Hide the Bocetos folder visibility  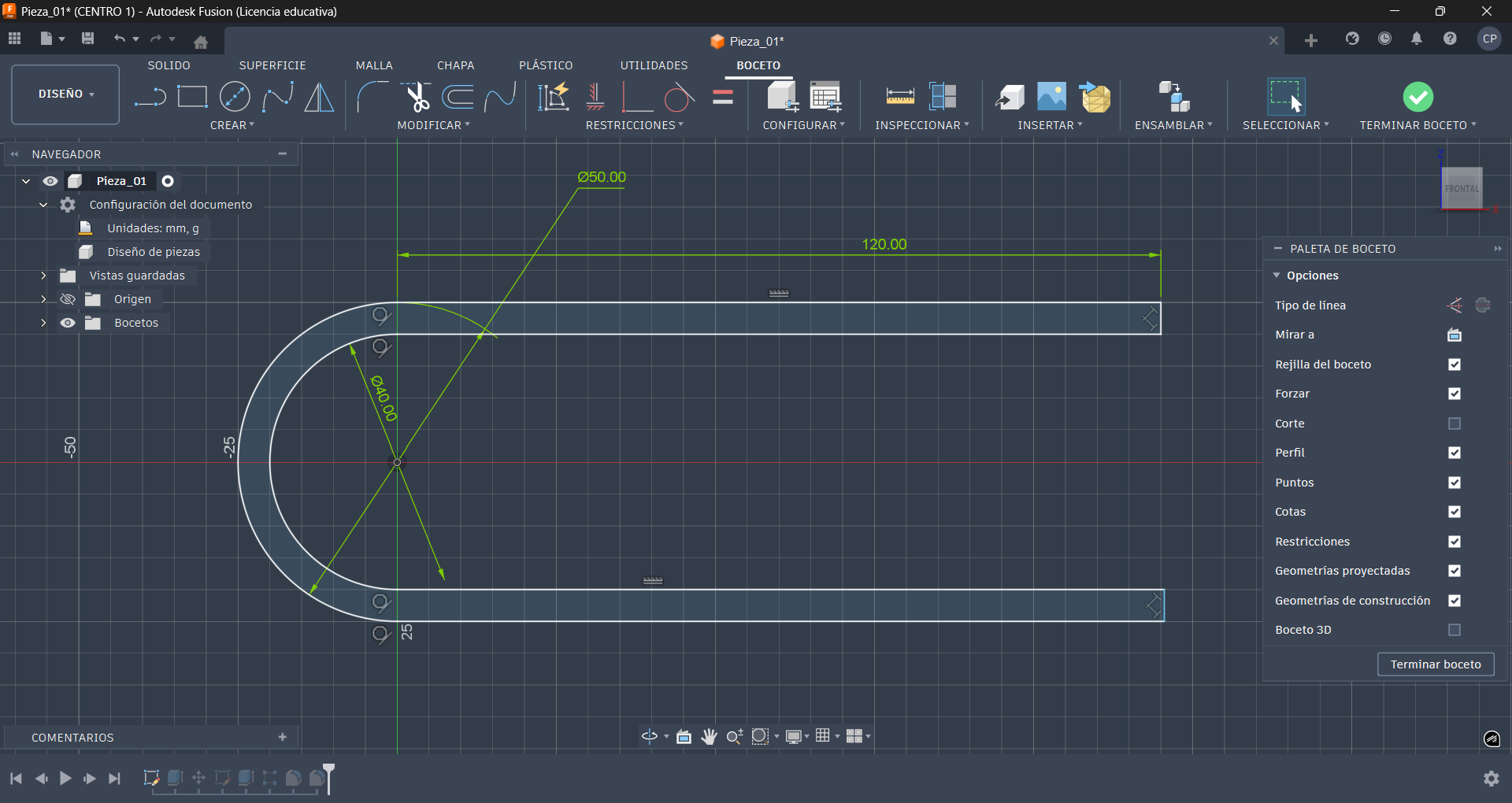pos(68,323)
